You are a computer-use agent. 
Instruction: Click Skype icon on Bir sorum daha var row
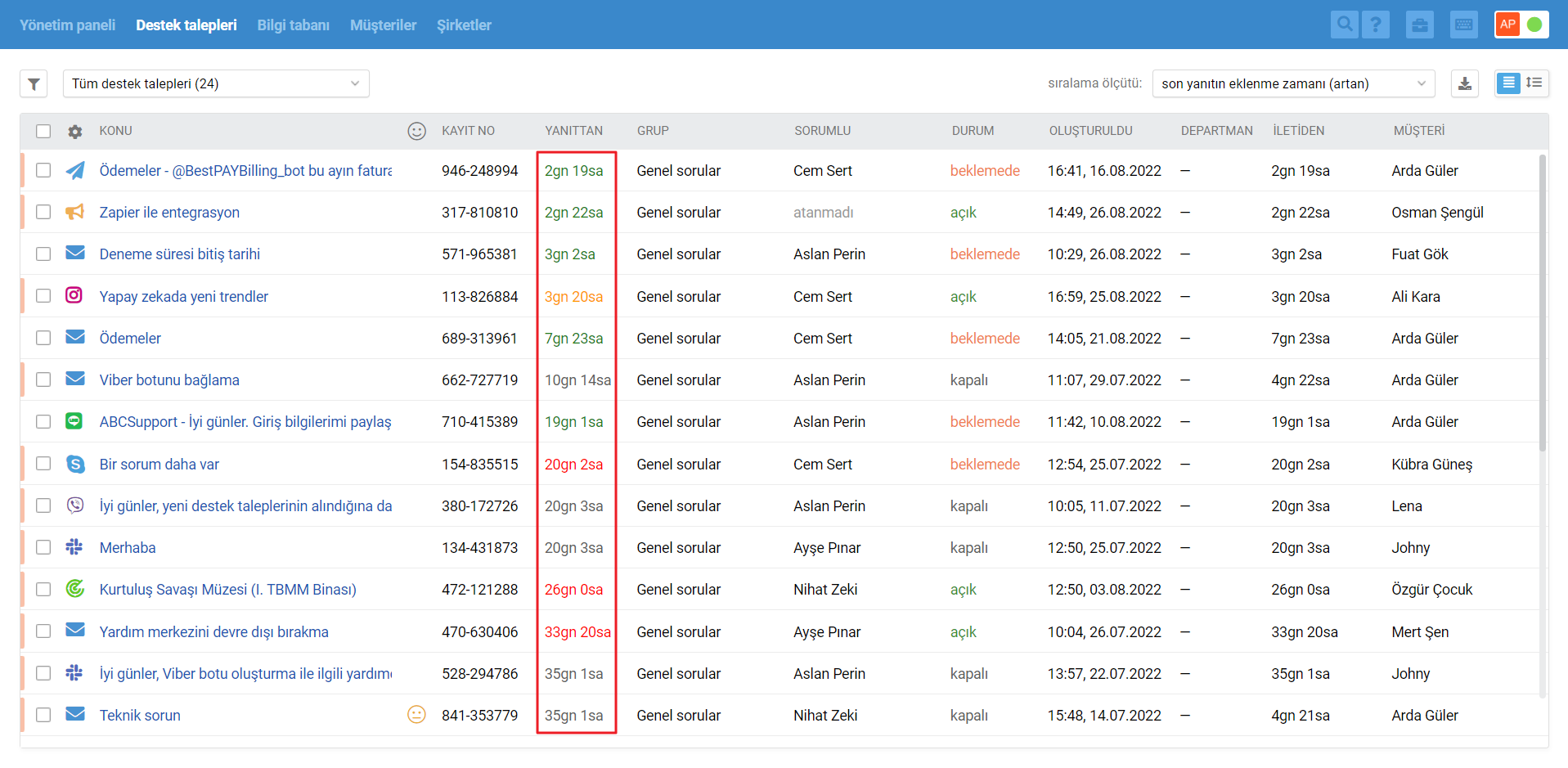75,464
